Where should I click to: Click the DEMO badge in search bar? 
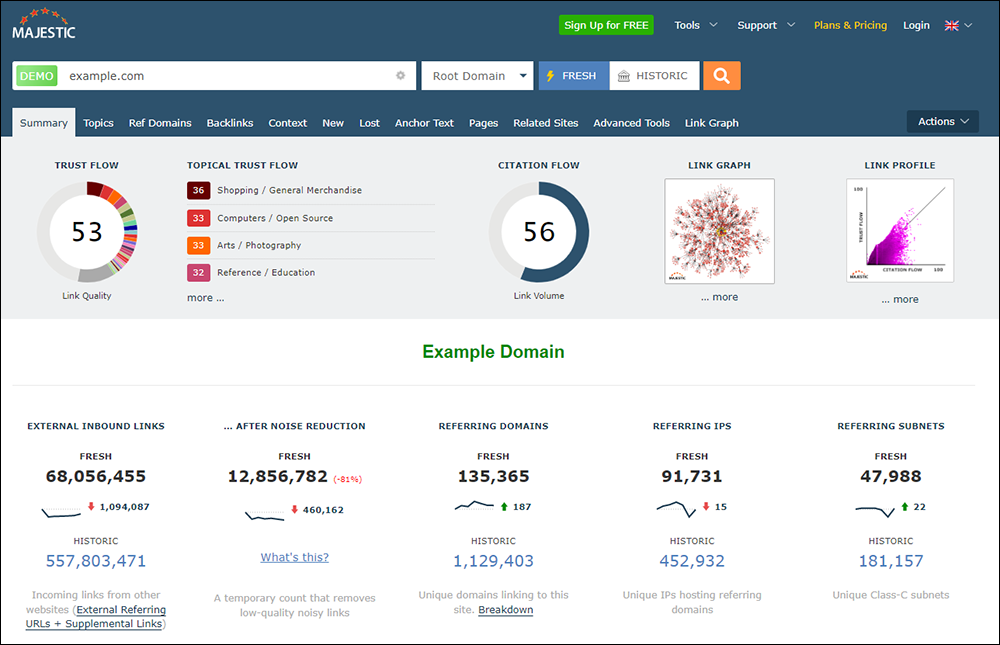coord(36,76)
